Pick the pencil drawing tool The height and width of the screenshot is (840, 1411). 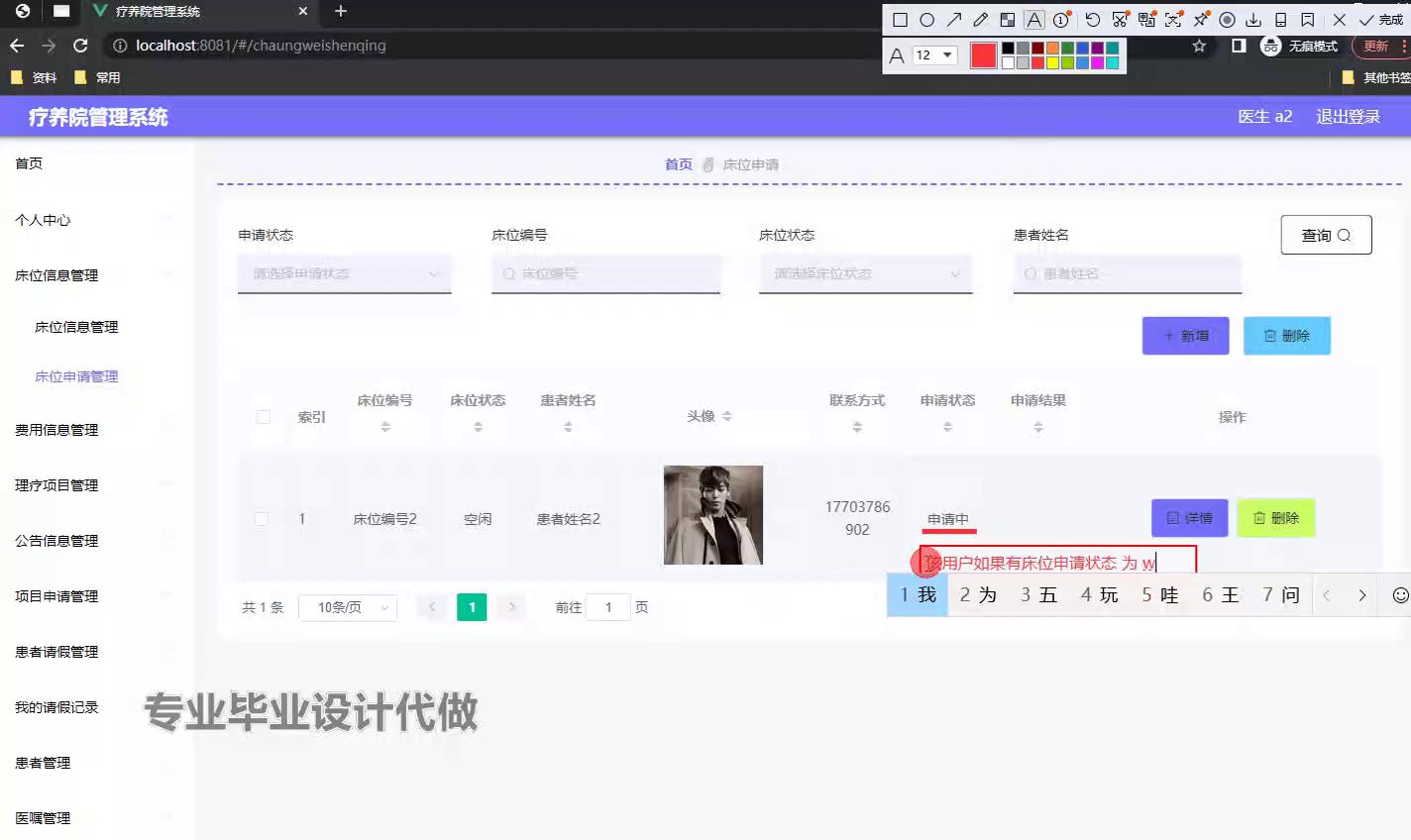[x=980, y=20]
